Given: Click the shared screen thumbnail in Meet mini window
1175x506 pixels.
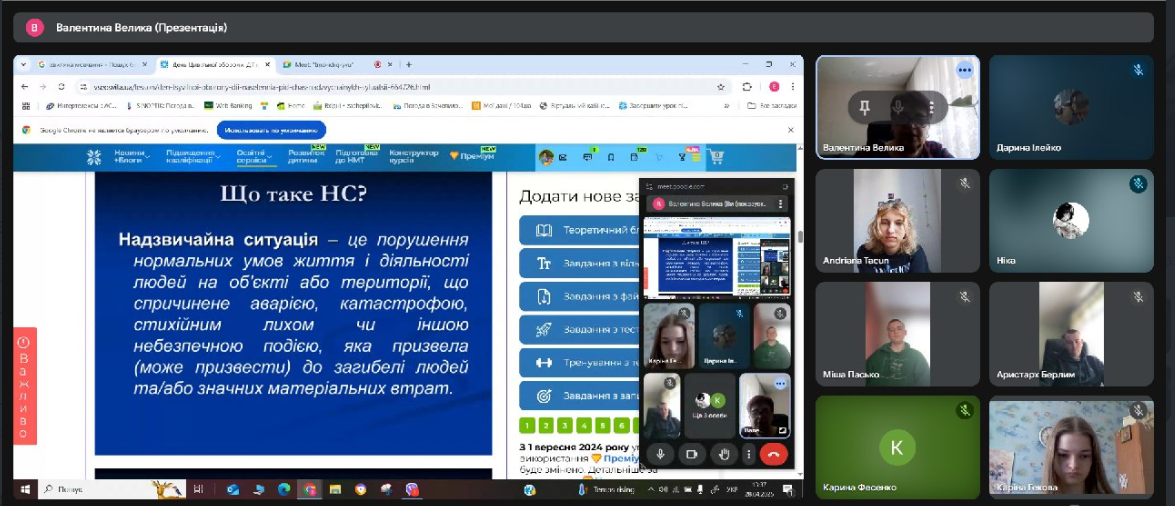Looking at the screenshot, I should tap(716, 257).
